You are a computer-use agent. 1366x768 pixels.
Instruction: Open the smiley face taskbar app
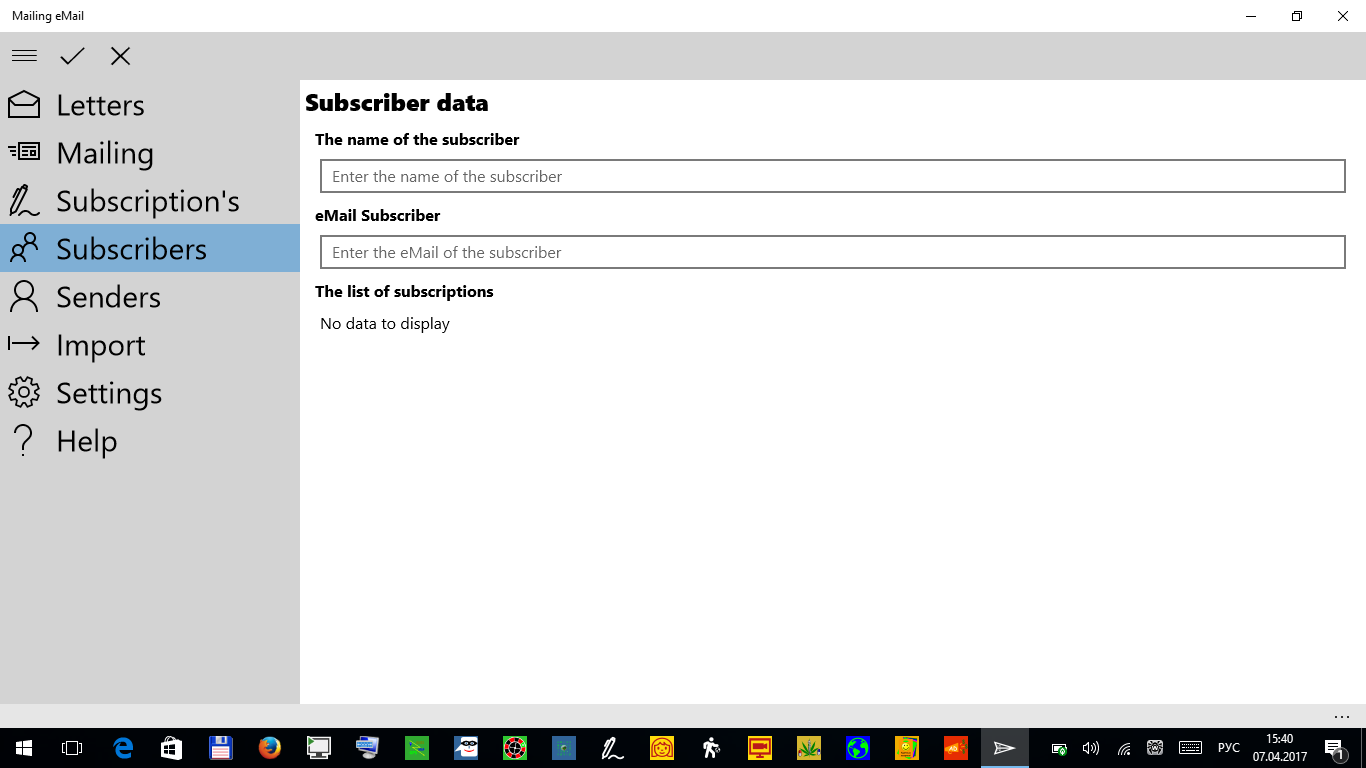click(x=907, y=748)
